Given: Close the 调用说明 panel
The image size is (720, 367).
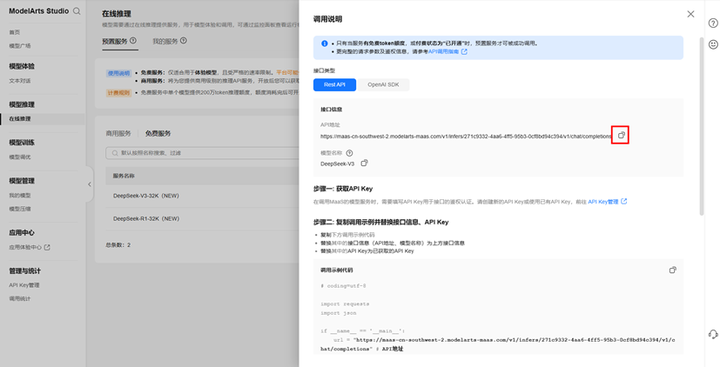Looking at the screenshot, I should [691, 14].
